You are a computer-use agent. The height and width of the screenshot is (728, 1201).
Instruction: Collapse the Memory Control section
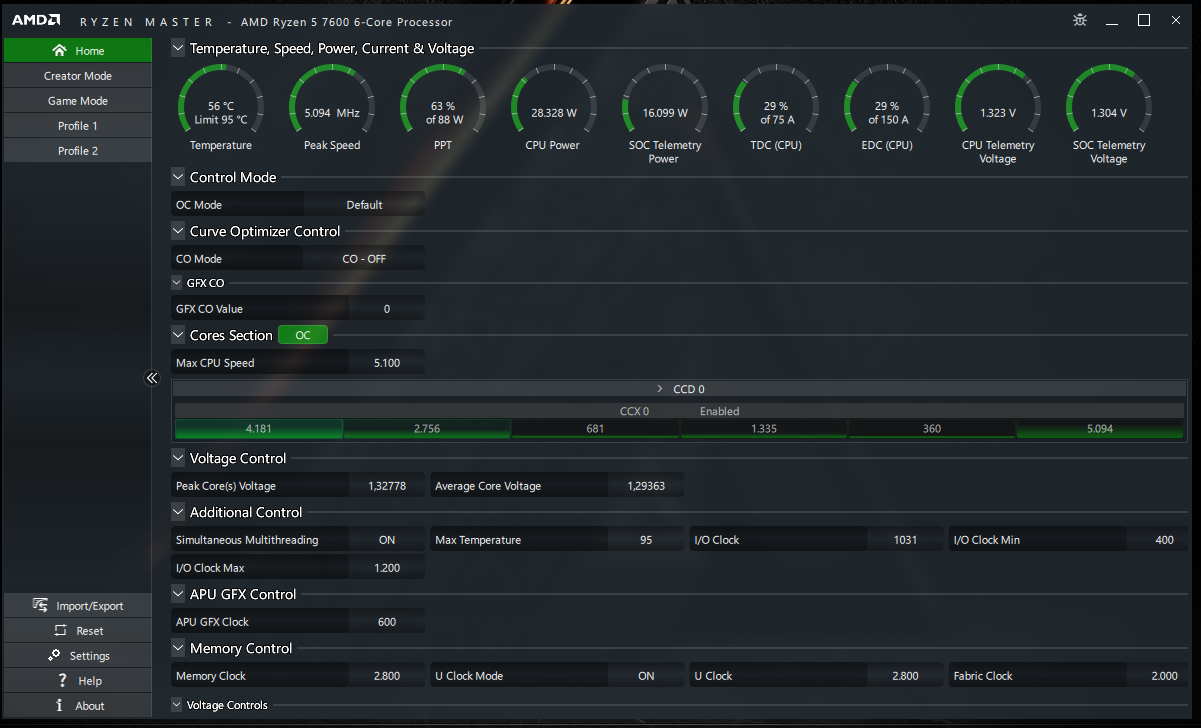pos(178,648)
